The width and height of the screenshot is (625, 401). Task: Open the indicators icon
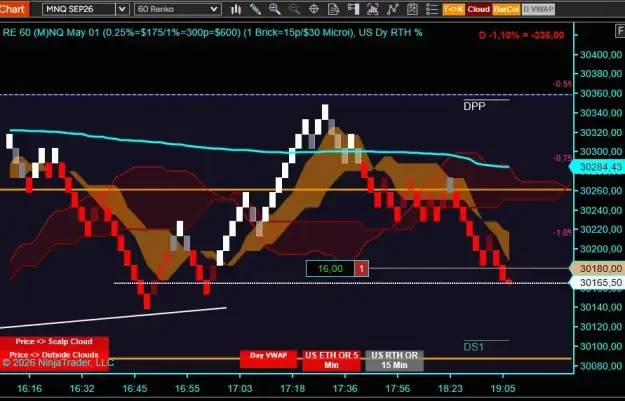(x=373, y=9)
